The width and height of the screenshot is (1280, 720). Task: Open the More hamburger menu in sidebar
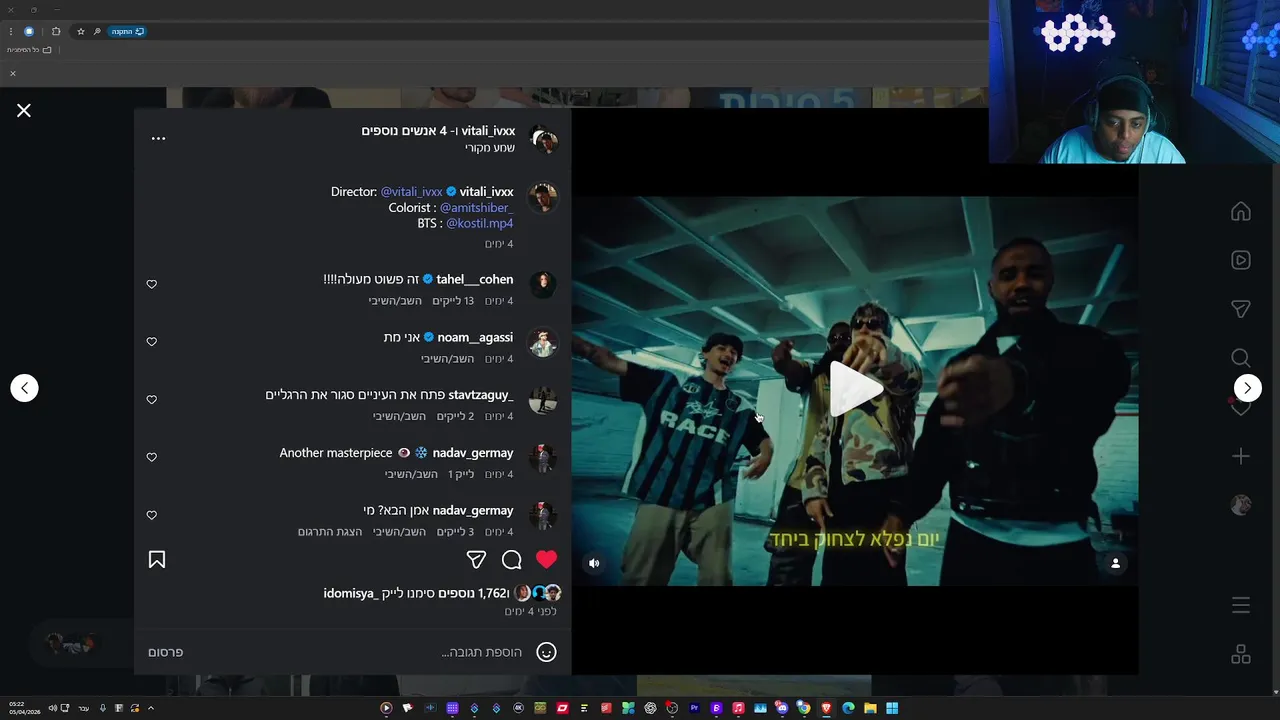(x=1241, y=605)
